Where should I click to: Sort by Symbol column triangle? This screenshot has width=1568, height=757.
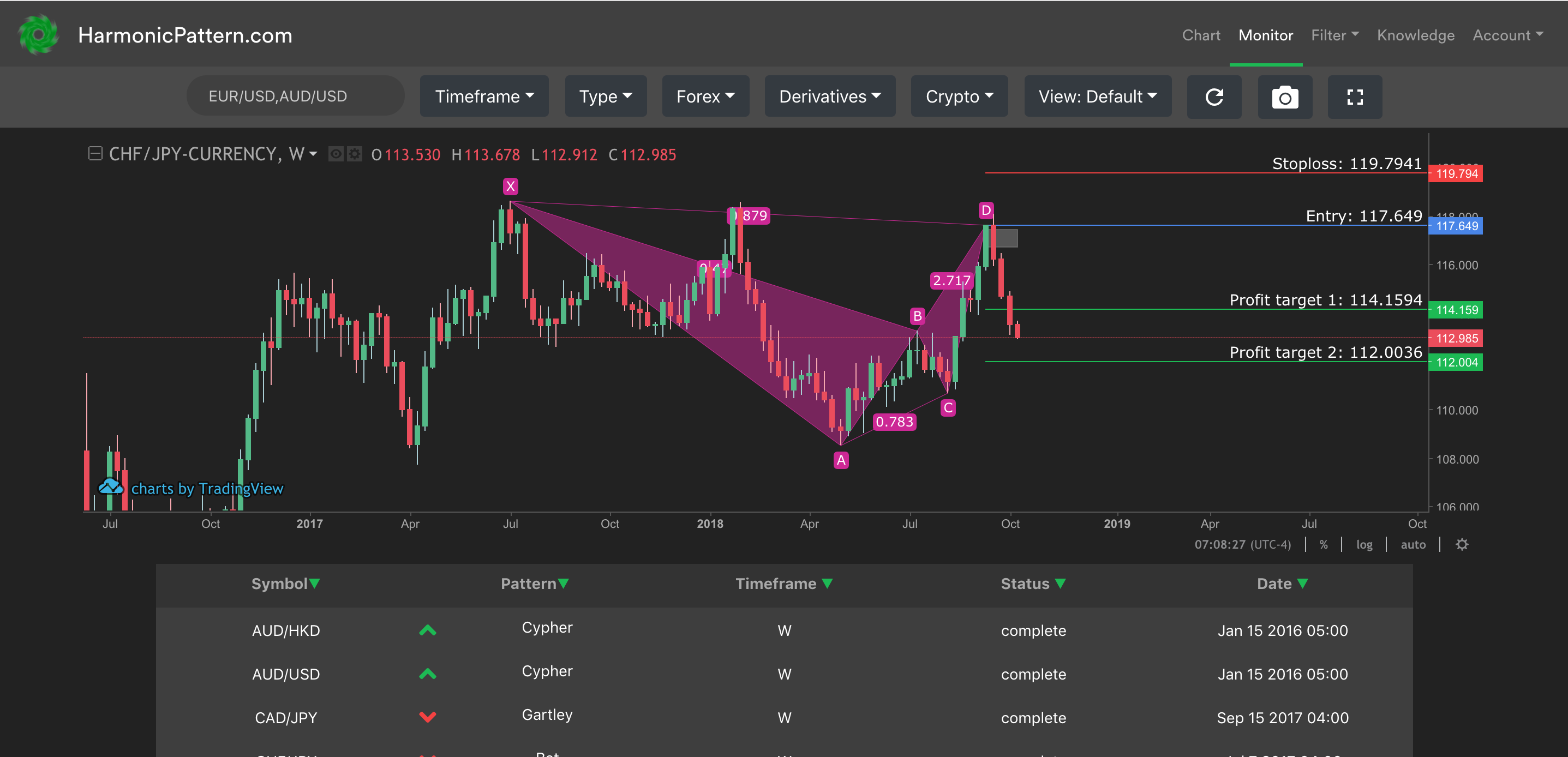(x=314, y=584)
